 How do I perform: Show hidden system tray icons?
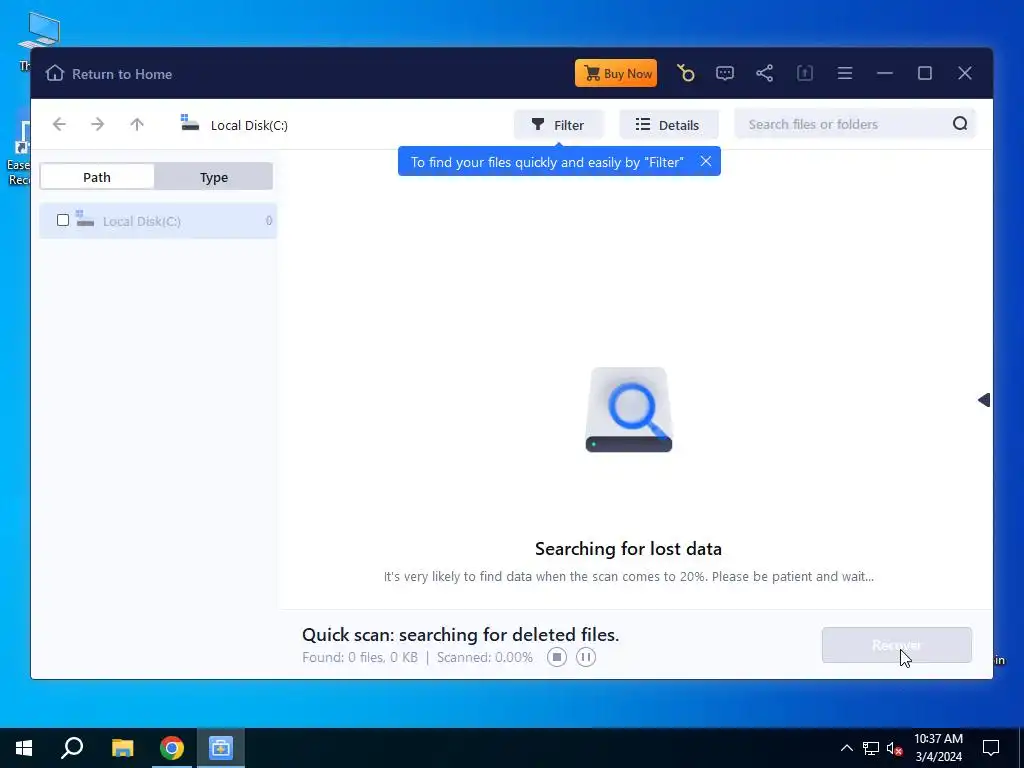[846, 748]
